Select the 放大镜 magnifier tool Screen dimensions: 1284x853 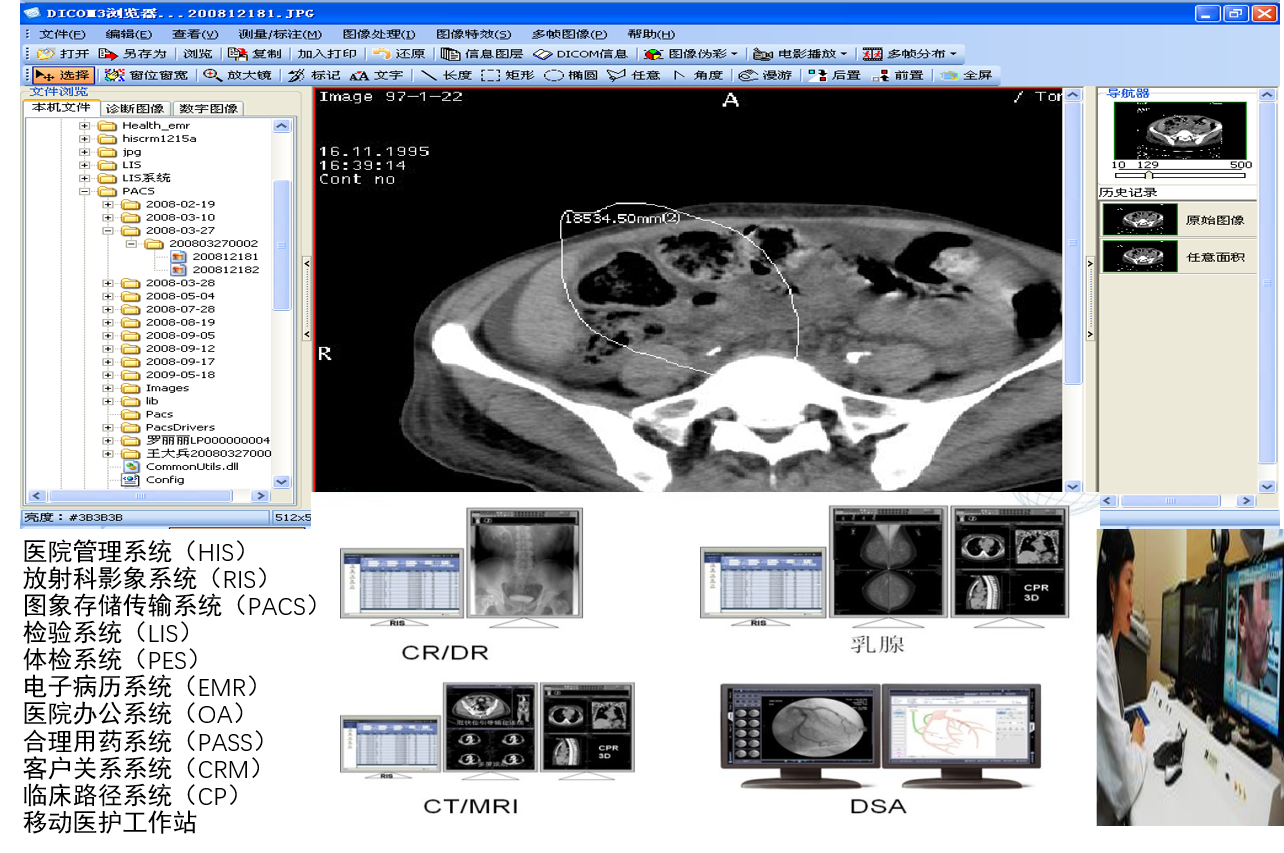click(x=238, y=75)
